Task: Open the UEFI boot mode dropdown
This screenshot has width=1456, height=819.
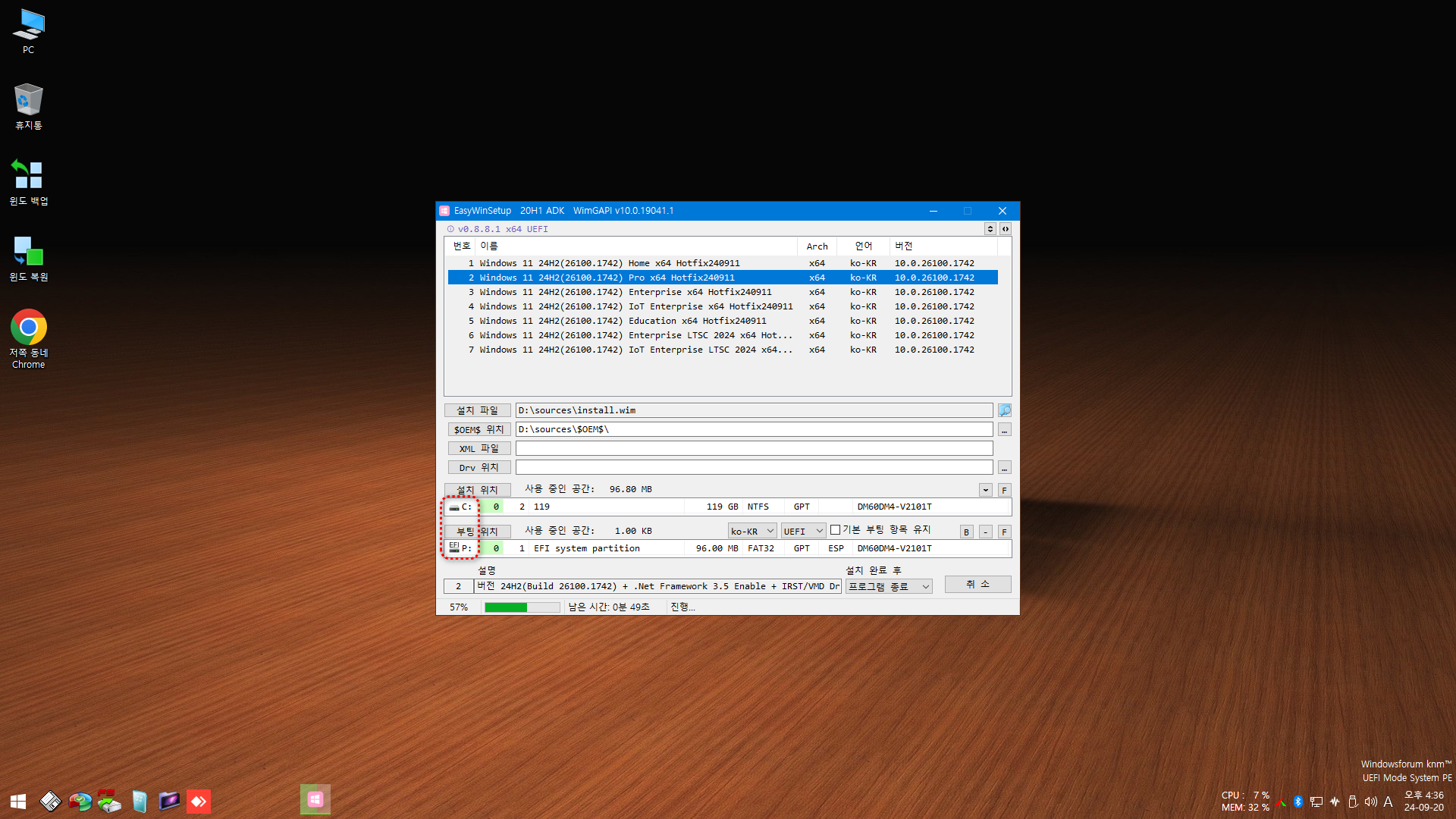Action: [x=803, y=531]
